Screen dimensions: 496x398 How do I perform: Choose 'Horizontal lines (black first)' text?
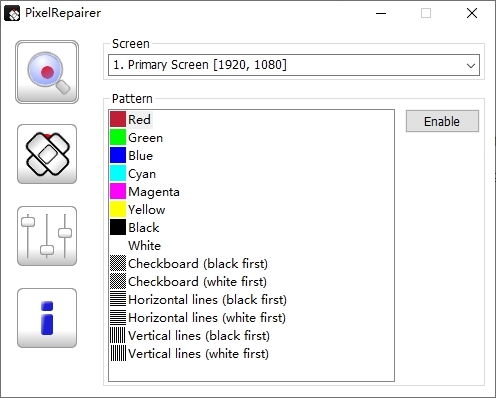(207, 300)
